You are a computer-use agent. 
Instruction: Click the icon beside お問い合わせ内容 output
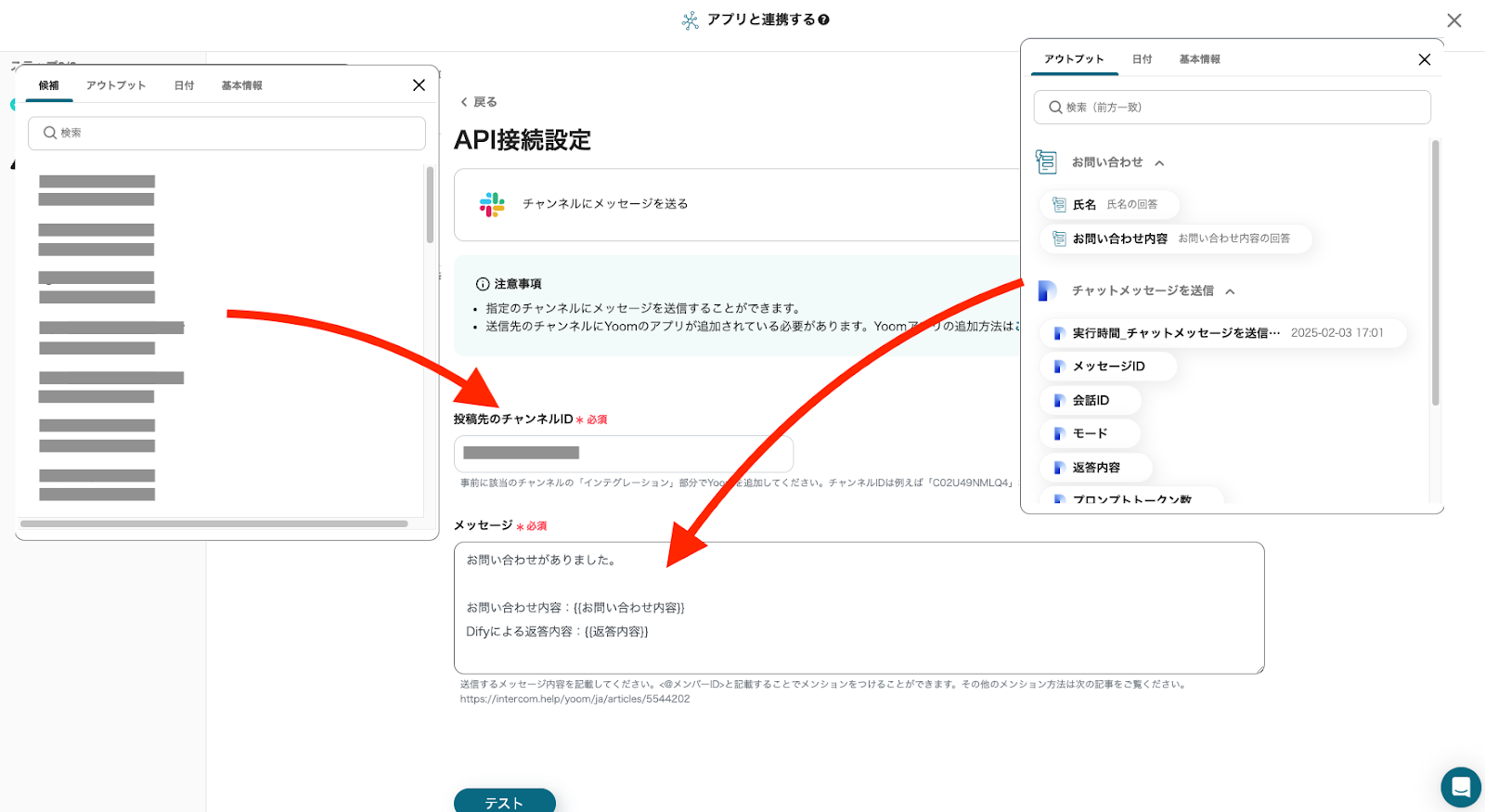[x=1059, y=238]
